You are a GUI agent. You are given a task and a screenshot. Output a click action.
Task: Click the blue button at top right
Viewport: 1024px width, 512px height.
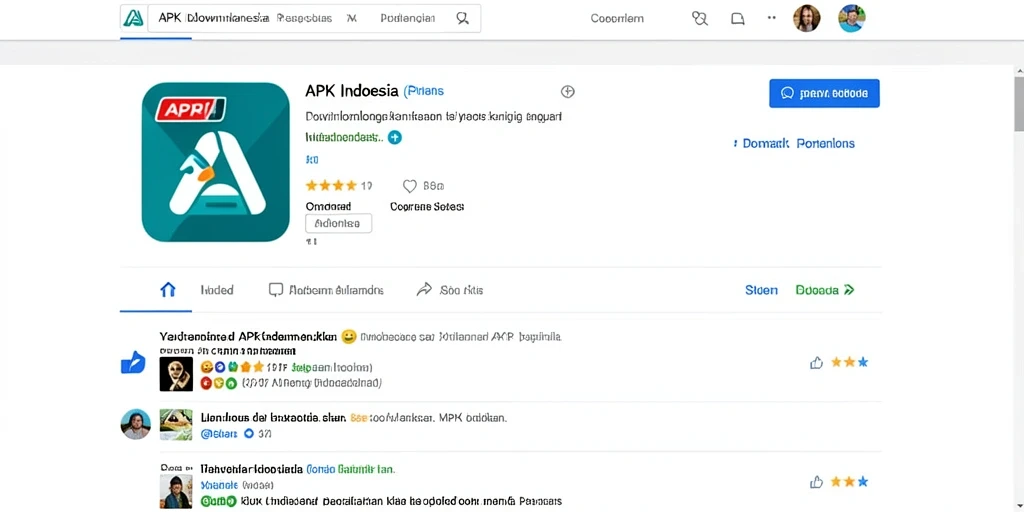824,93
